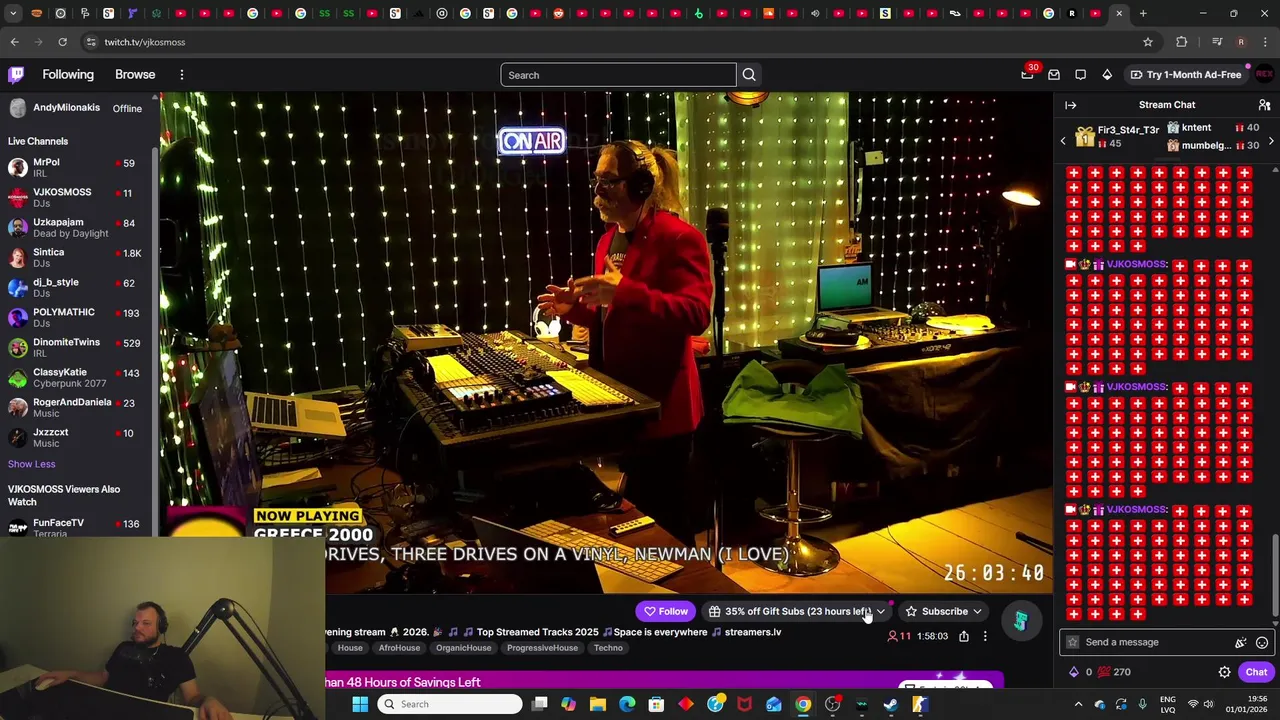Select the AfroHouse tag

[399, 648]
